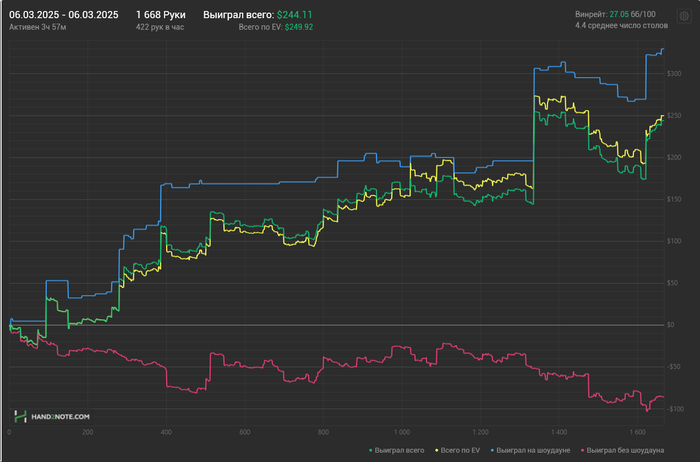The width and height of the screenshot is (700, 462).
Task: Toggle the pink 'Выиграл без шоудауна' legend series
Action: 622,450
